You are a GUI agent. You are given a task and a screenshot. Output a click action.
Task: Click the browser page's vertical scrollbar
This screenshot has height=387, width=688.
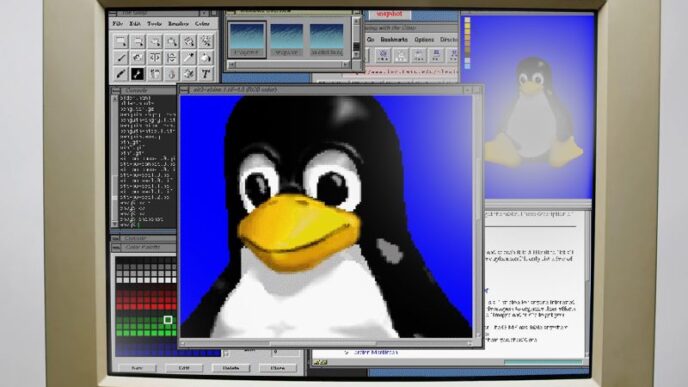(x=587, y=284)
